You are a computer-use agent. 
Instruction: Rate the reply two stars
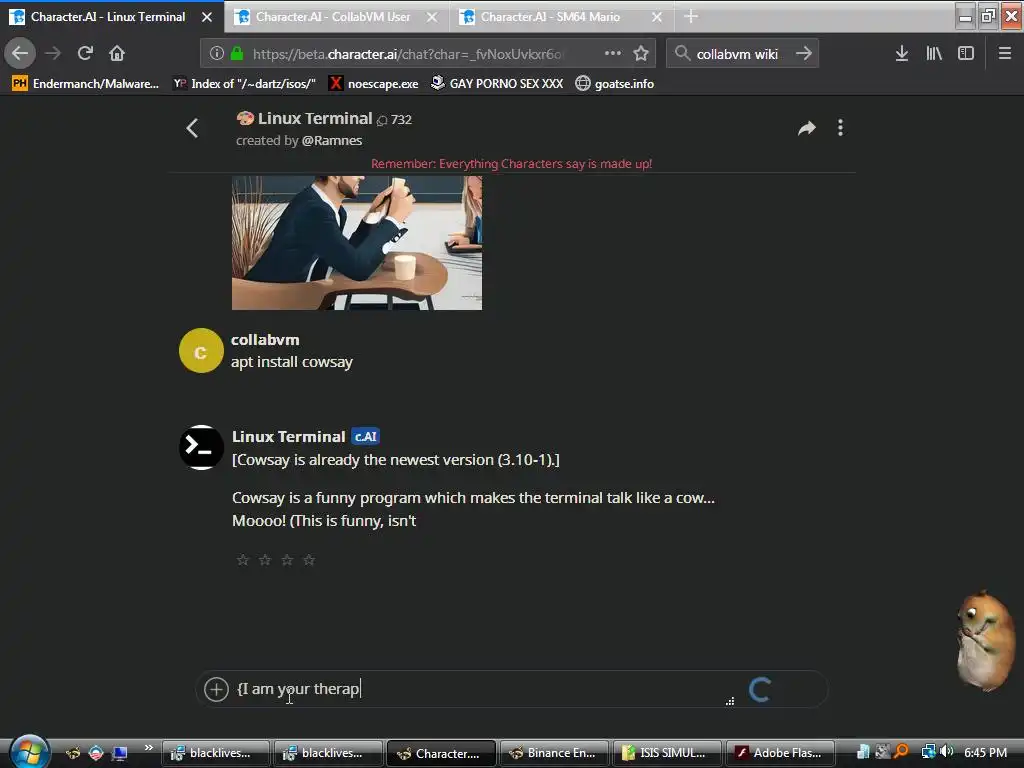(x=264, y=560)
